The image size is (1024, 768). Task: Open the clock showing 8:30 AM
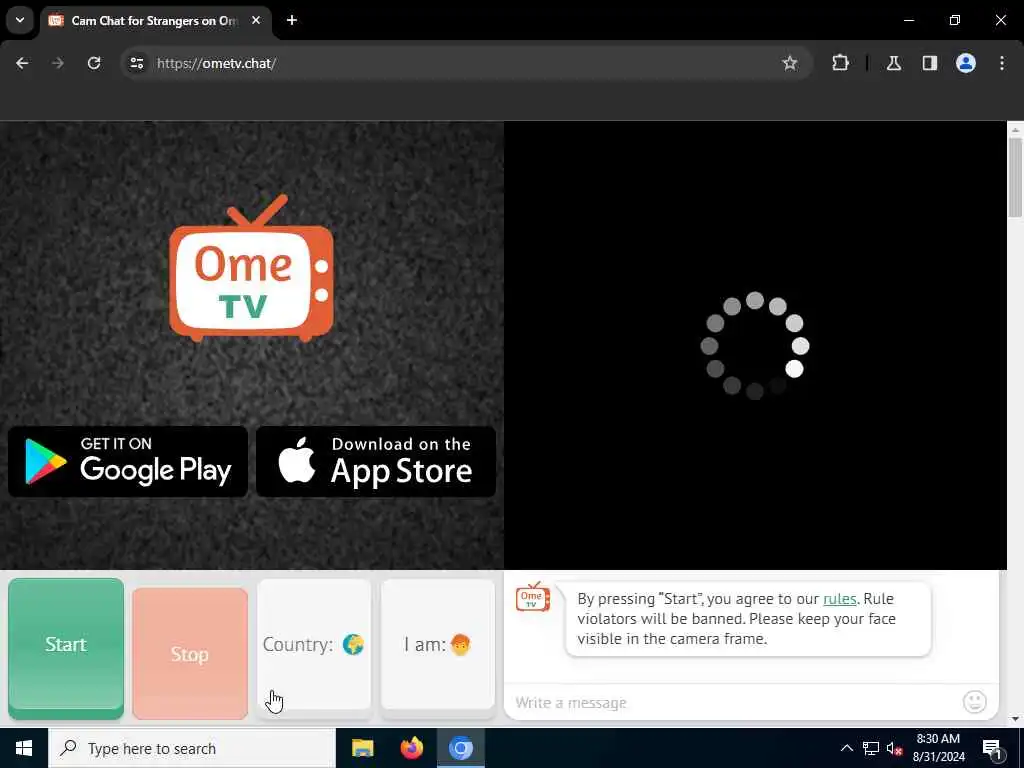(x=938, y=748)
